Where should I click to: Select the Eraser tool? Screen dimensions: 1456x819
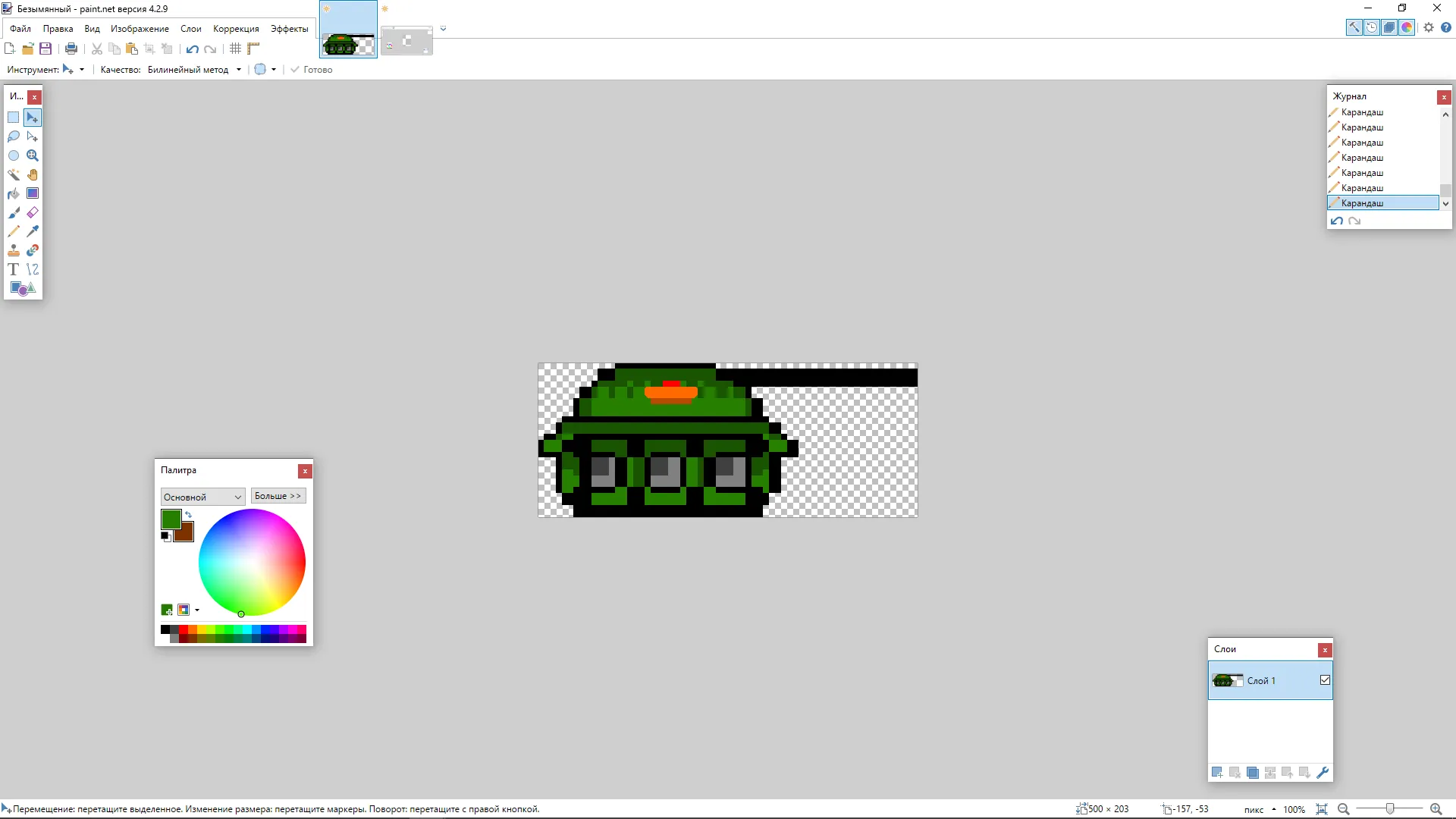point(33,212)
